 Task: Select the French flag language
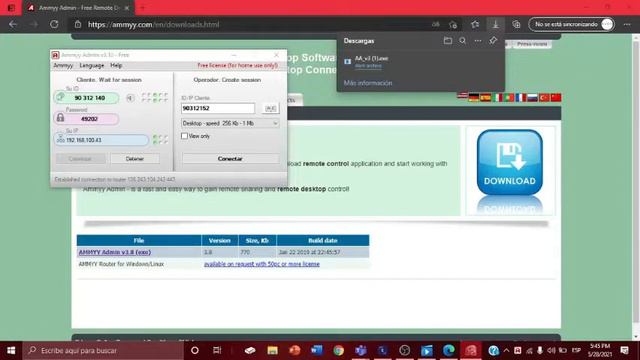click(x=520, y=98)
